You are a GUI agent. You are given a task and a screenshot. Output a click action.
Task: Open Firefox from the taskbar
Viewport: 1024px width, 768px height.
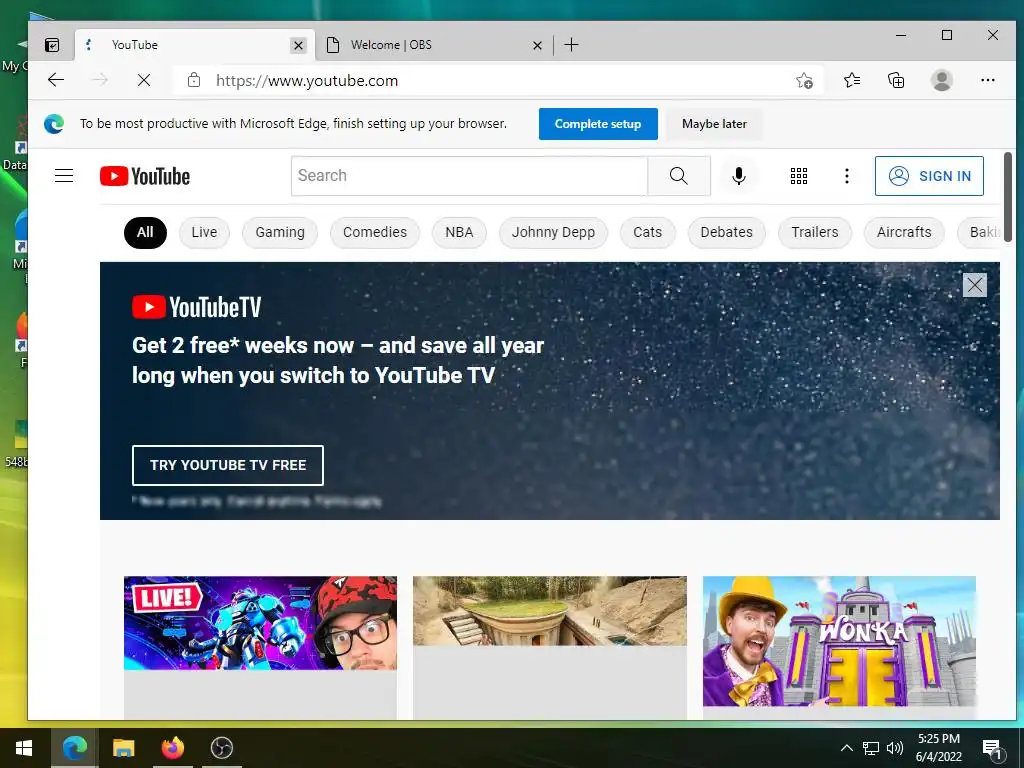pos(173,748)
